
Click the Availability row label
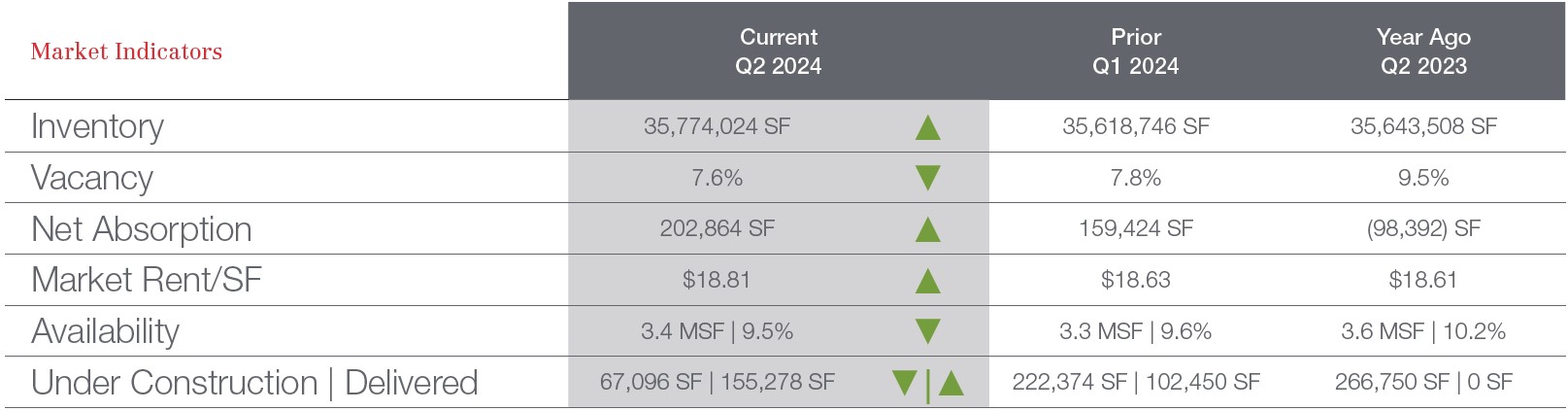(105, 331)
